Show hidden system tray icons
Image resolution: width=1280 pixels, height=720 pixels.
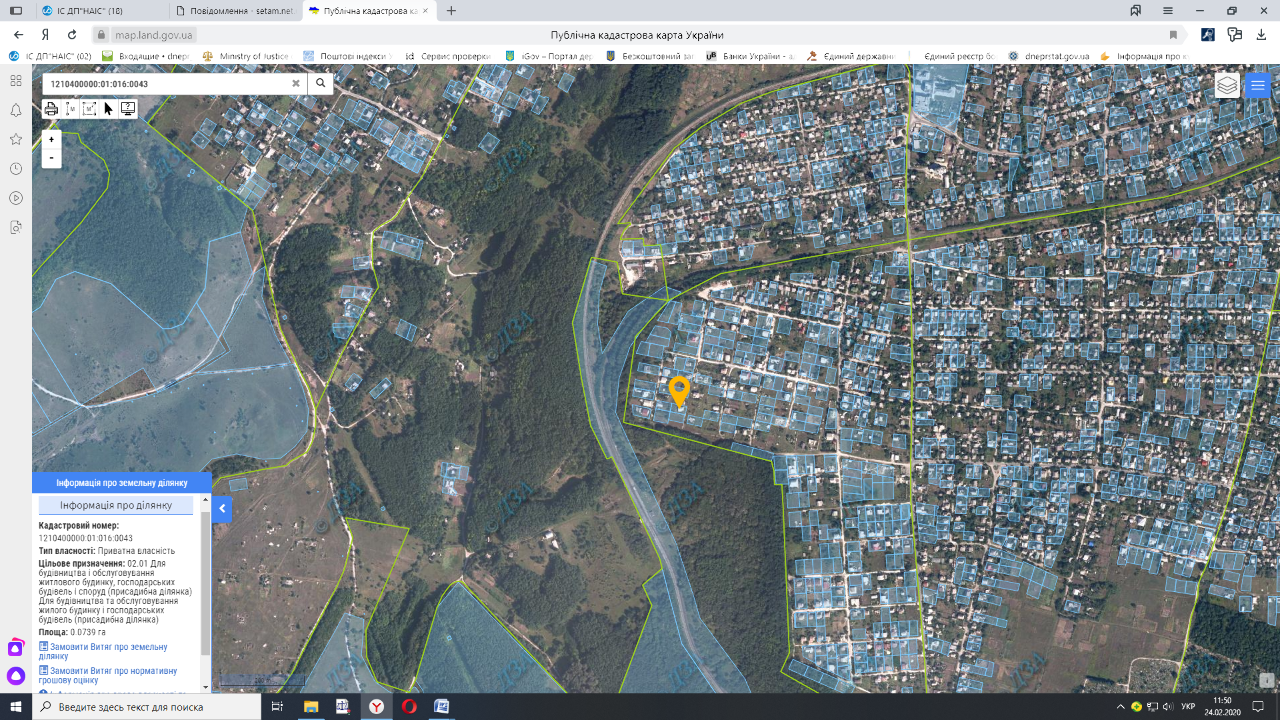click(1121, 707)
